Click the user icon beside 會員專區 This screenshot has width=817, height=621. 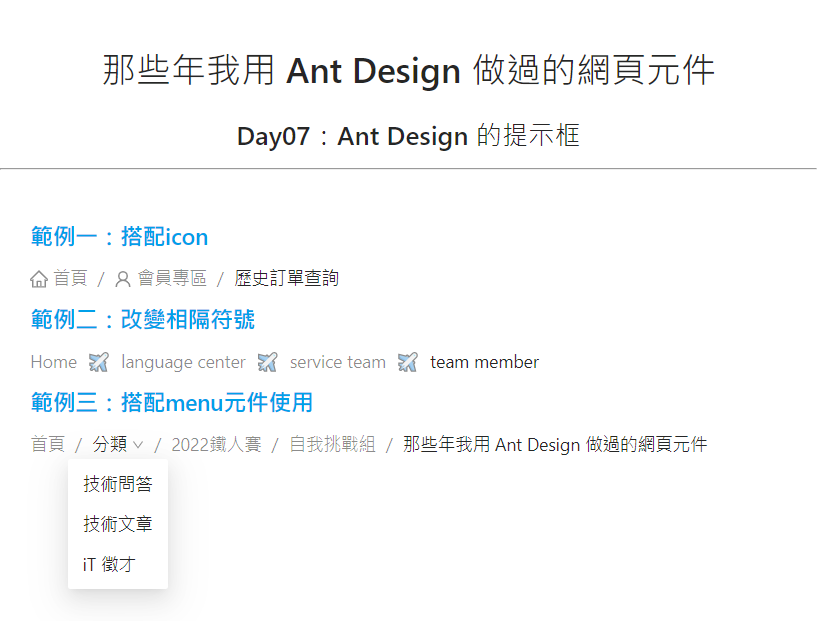[x=123, y=279]
